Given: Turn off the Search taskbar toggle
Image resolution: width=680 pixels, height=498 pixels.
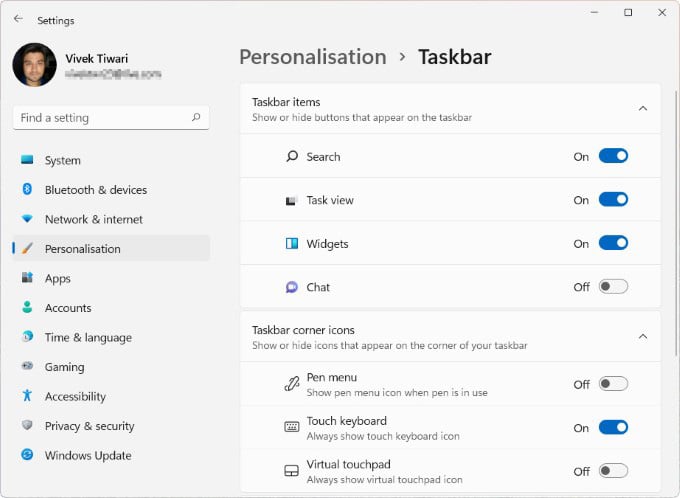Looking at the screenshot, I should pos(613,156).
